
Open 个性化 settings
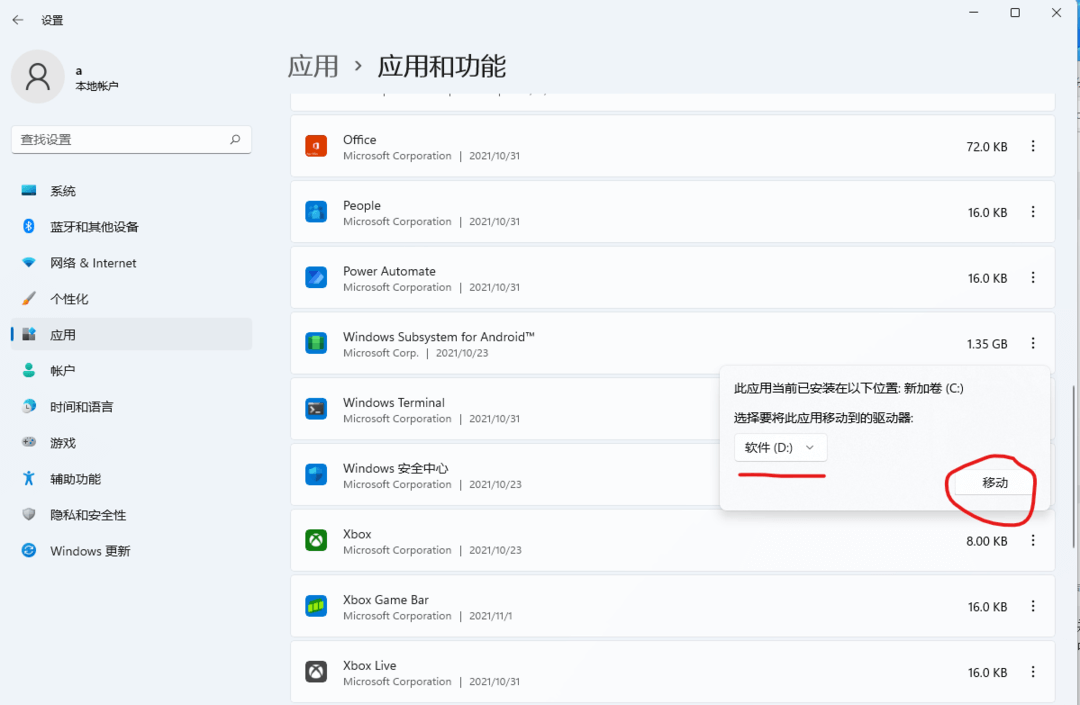132,299
